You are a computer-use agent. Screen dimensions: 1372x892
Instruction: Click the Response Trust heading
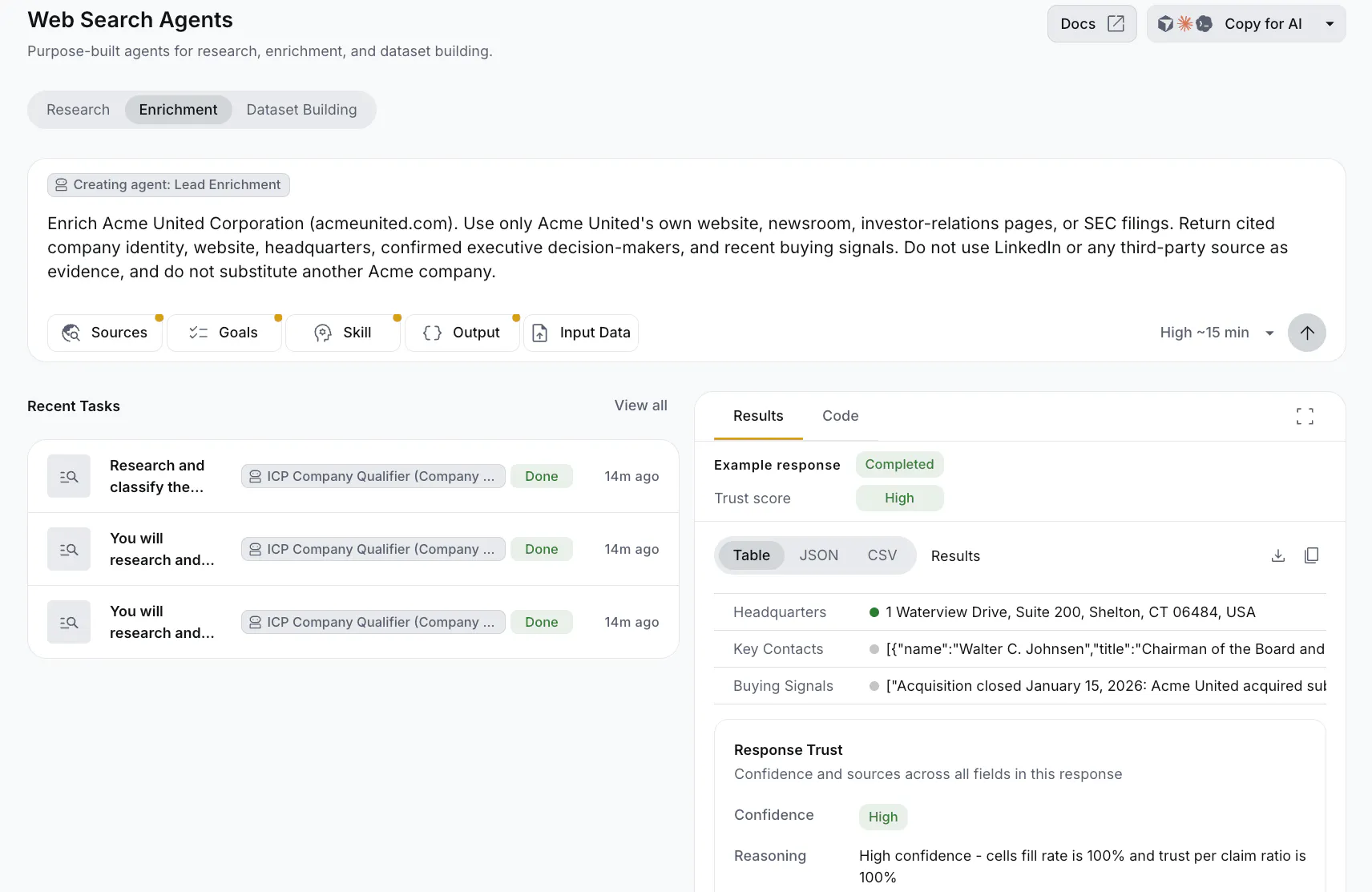pyautogui.click(x=788, y=749)
